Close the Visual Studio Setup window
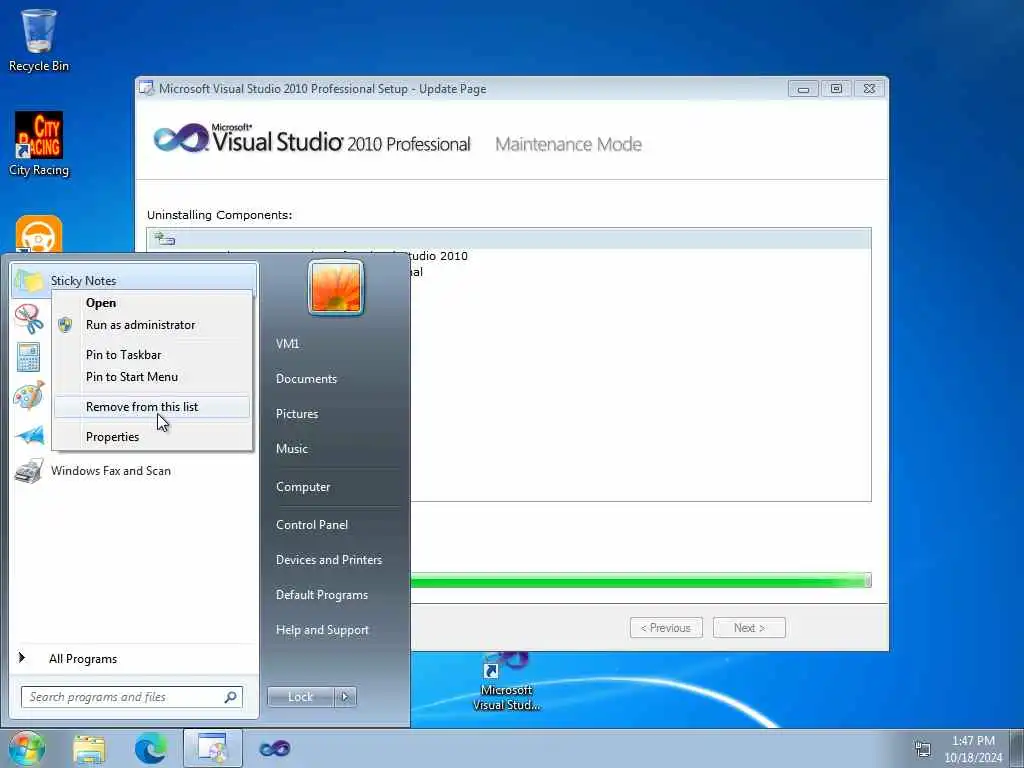This screenshot has width=1024, height=768. pos(869,89)
